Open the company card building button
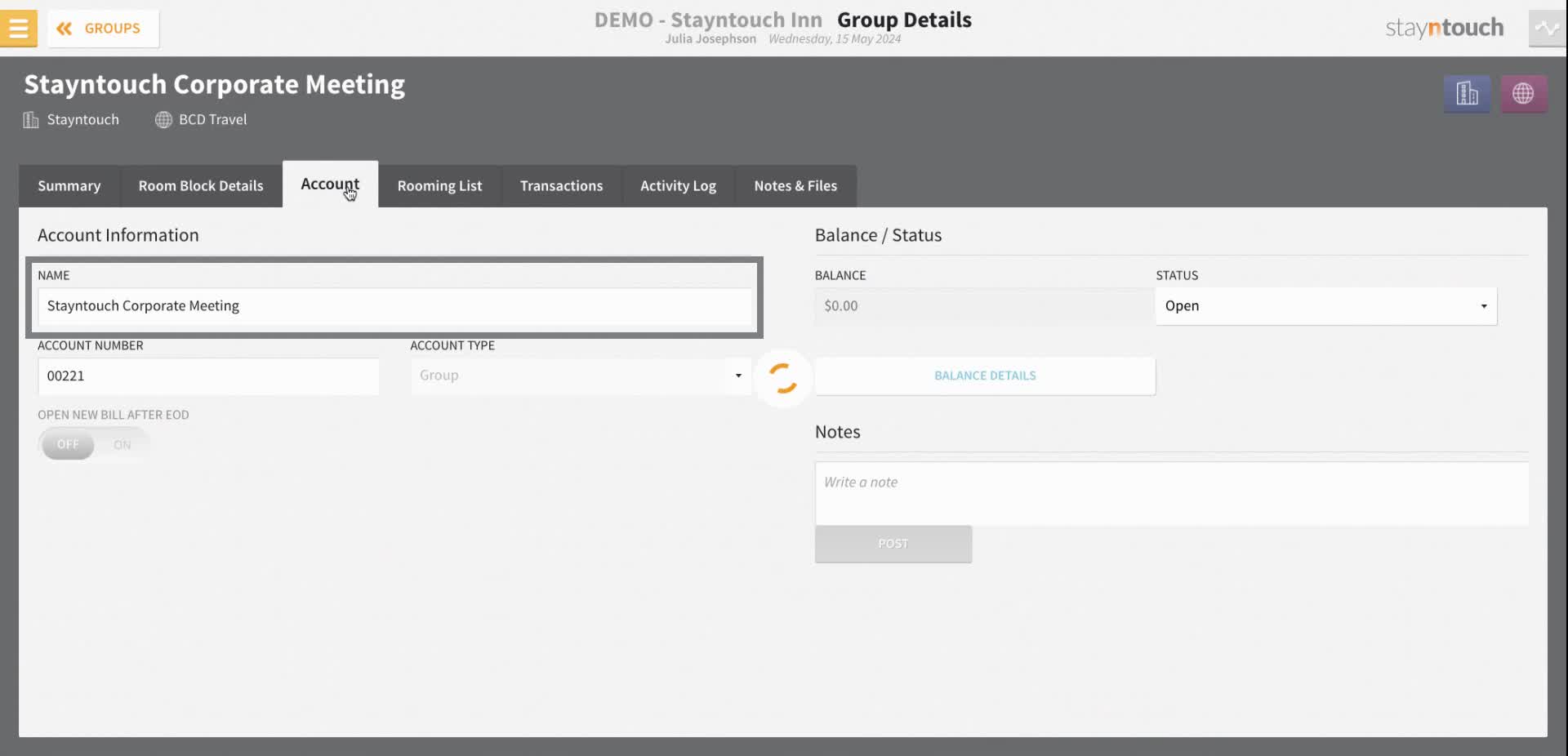 click(1467, 94)
